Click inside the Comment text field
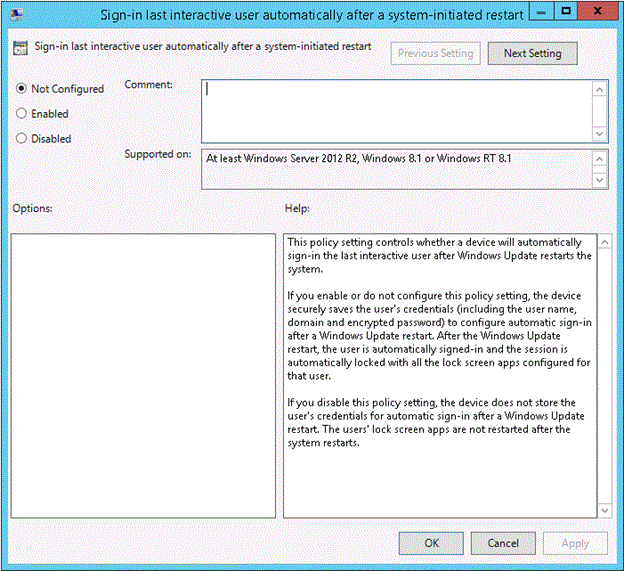 [396, 111]
